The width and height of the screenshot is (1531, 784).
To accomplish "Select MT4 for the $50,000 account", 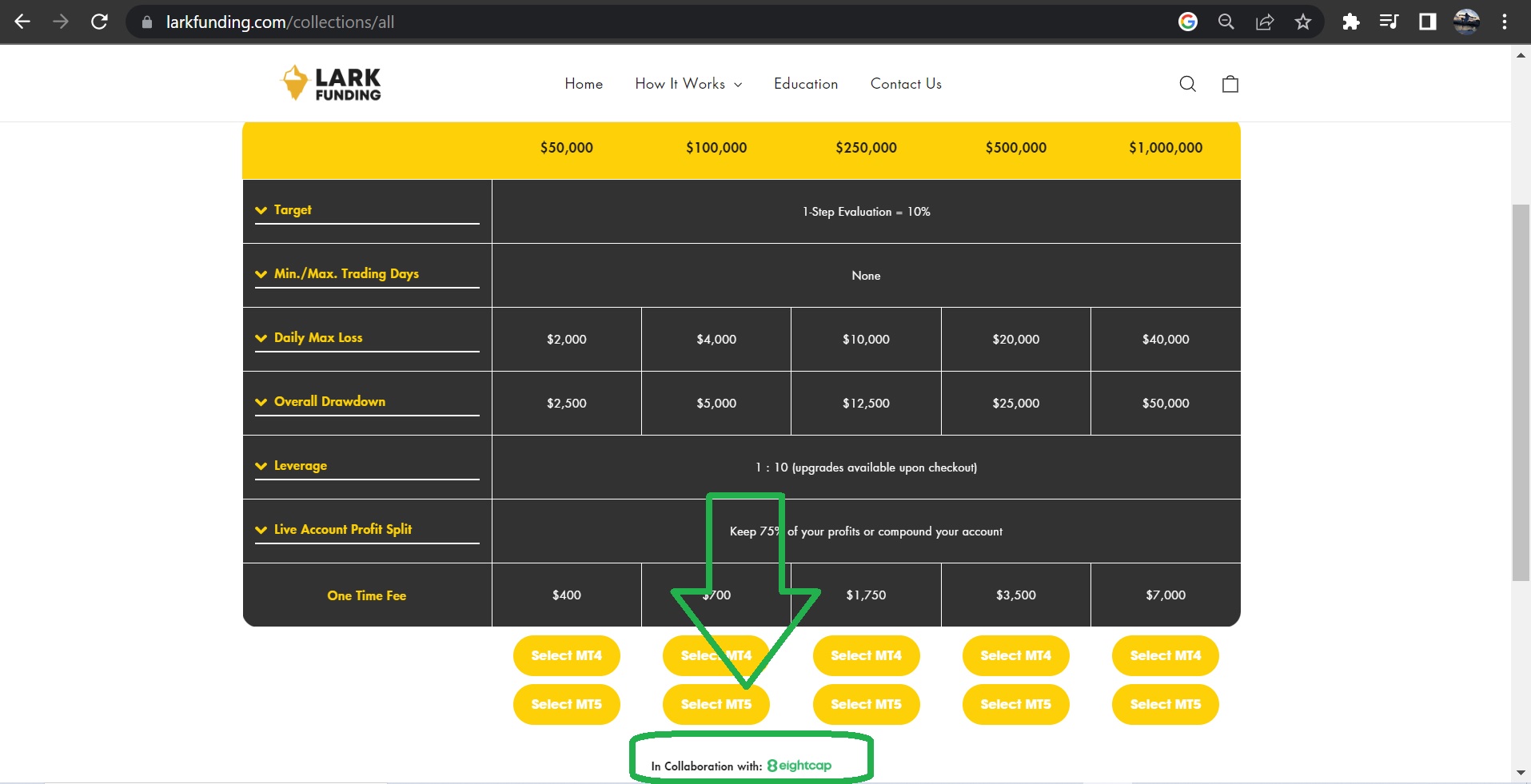I will pyautogui.click(x=566, y=655).
